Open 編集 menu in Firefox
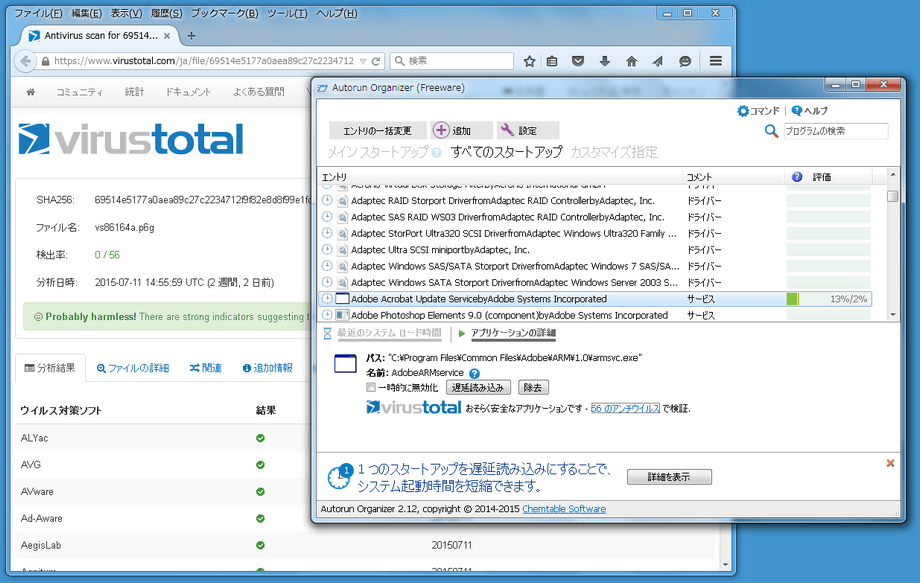This screenshot has height=583, width=920. point(86,13)
